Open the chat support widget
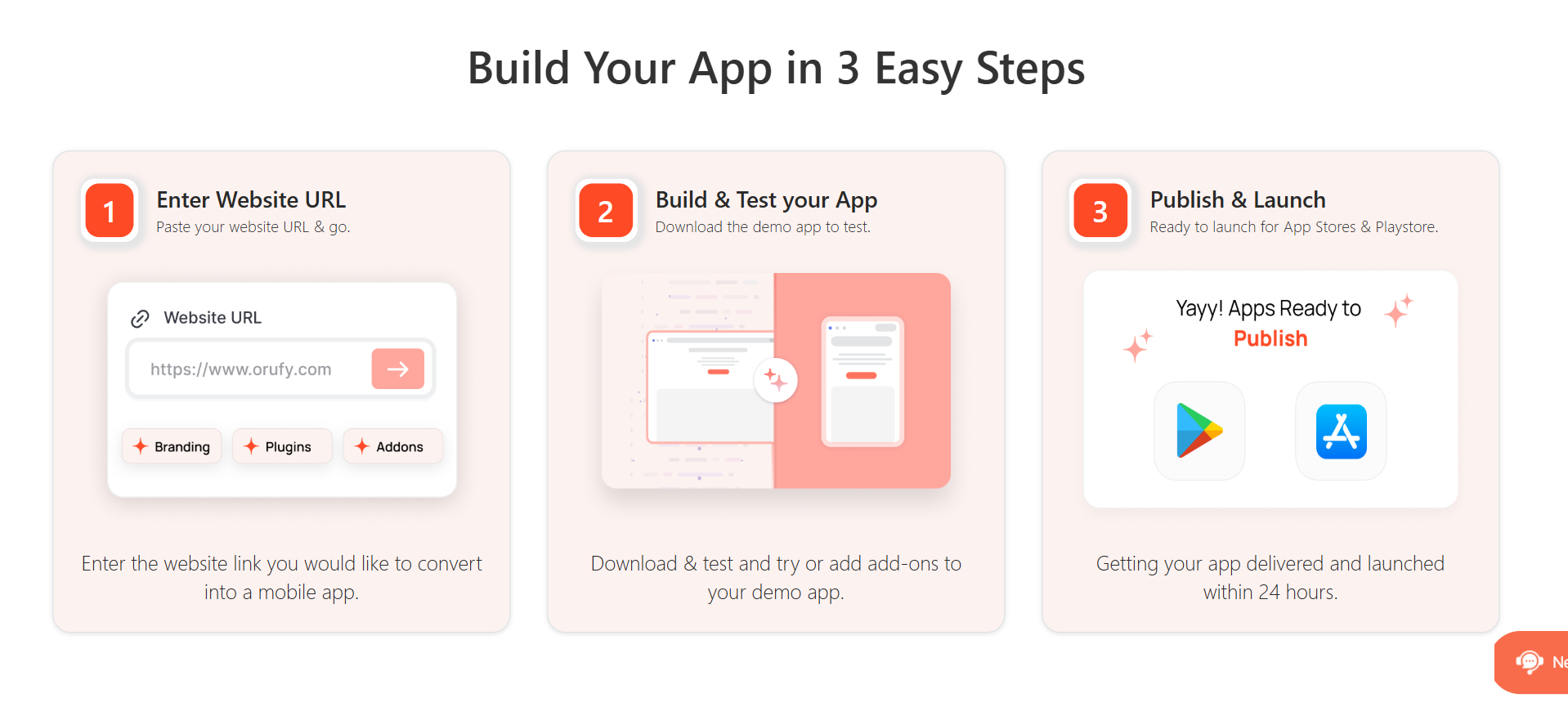The image size is (1568, 707). click(1531, 662)
